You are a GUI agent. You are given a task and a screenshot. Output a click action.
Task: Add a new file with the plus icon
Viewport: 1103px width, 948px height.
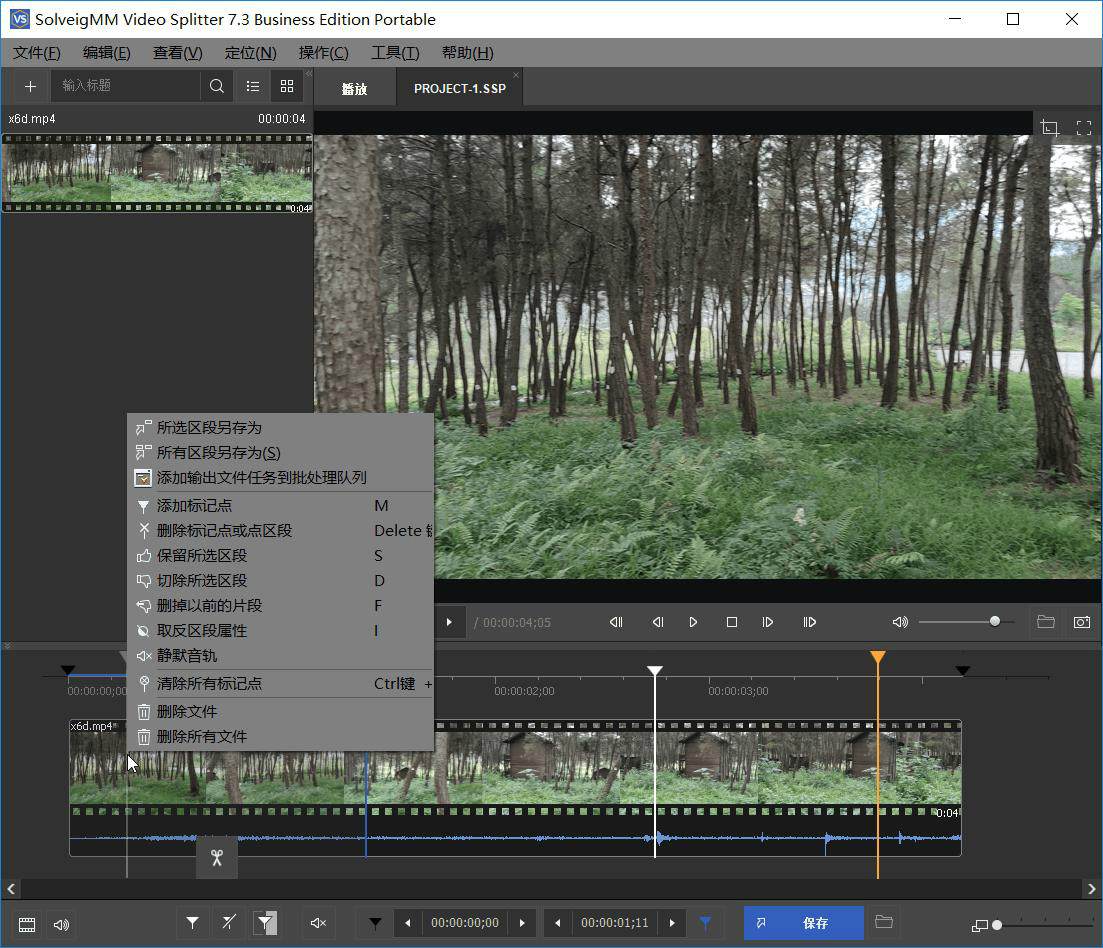point(29,86)
